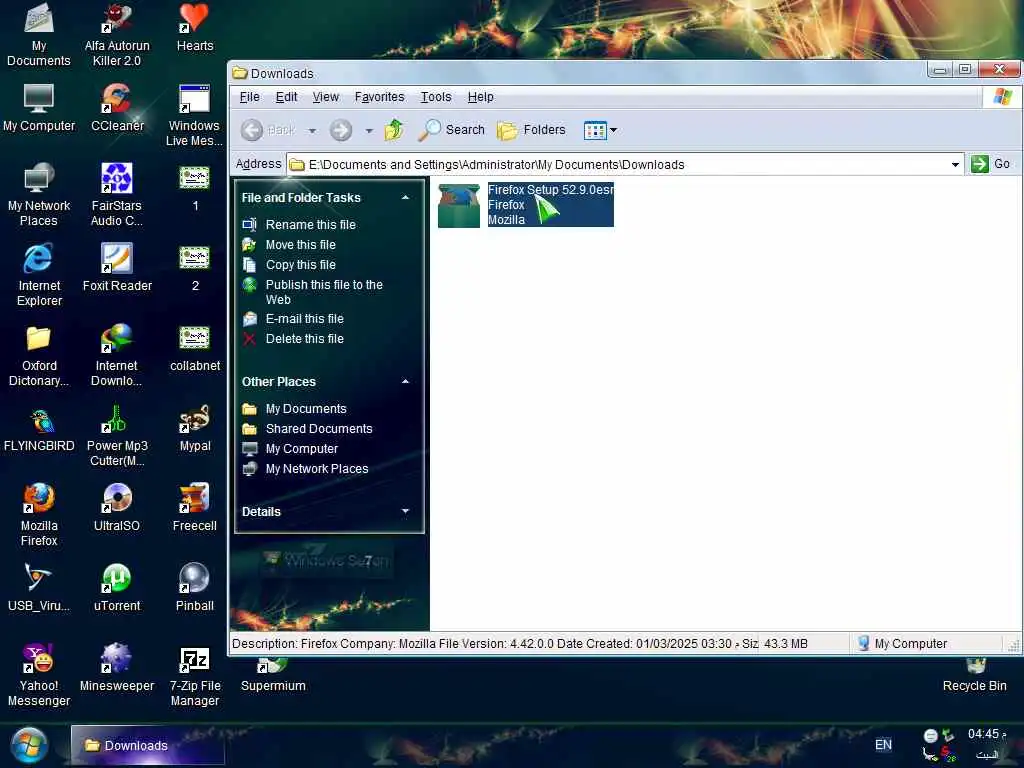Open the Supermium desktop shortcut
The height and width of the screenshot is (768, 1024).
tap(273, 676)
